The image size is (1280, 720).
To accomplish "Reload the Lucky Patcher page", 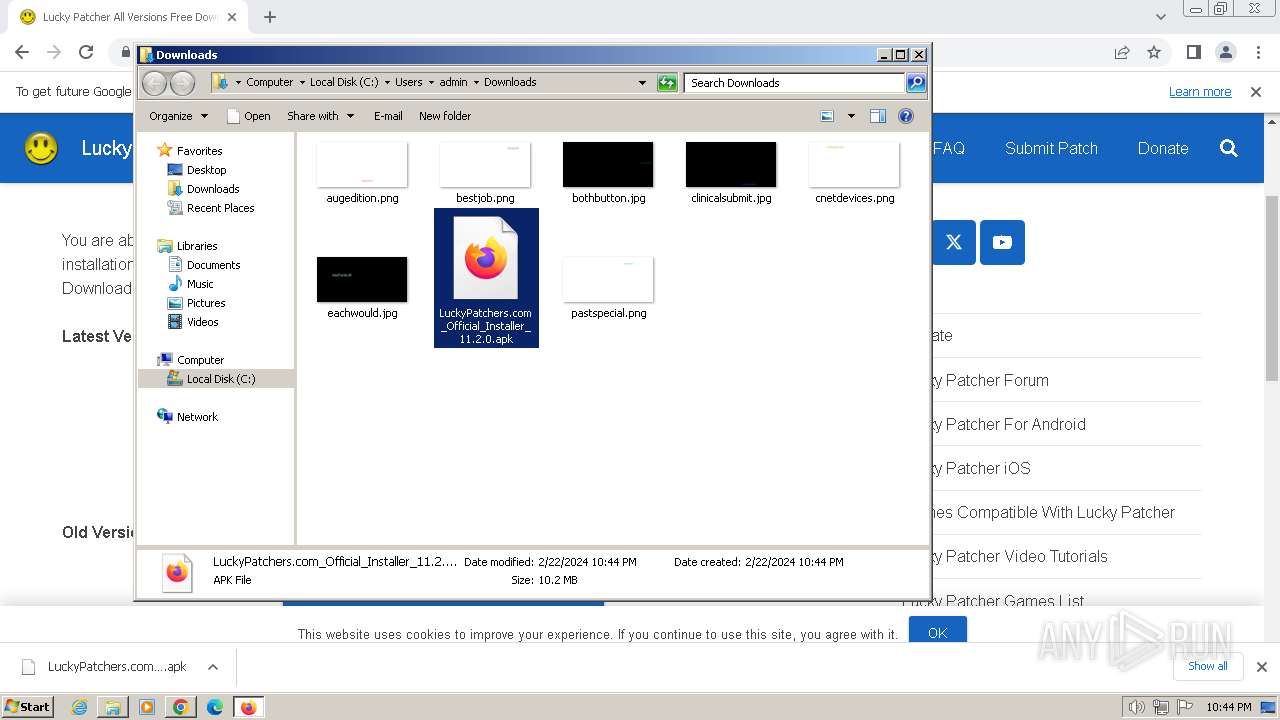I will click(x=86, y=52).
